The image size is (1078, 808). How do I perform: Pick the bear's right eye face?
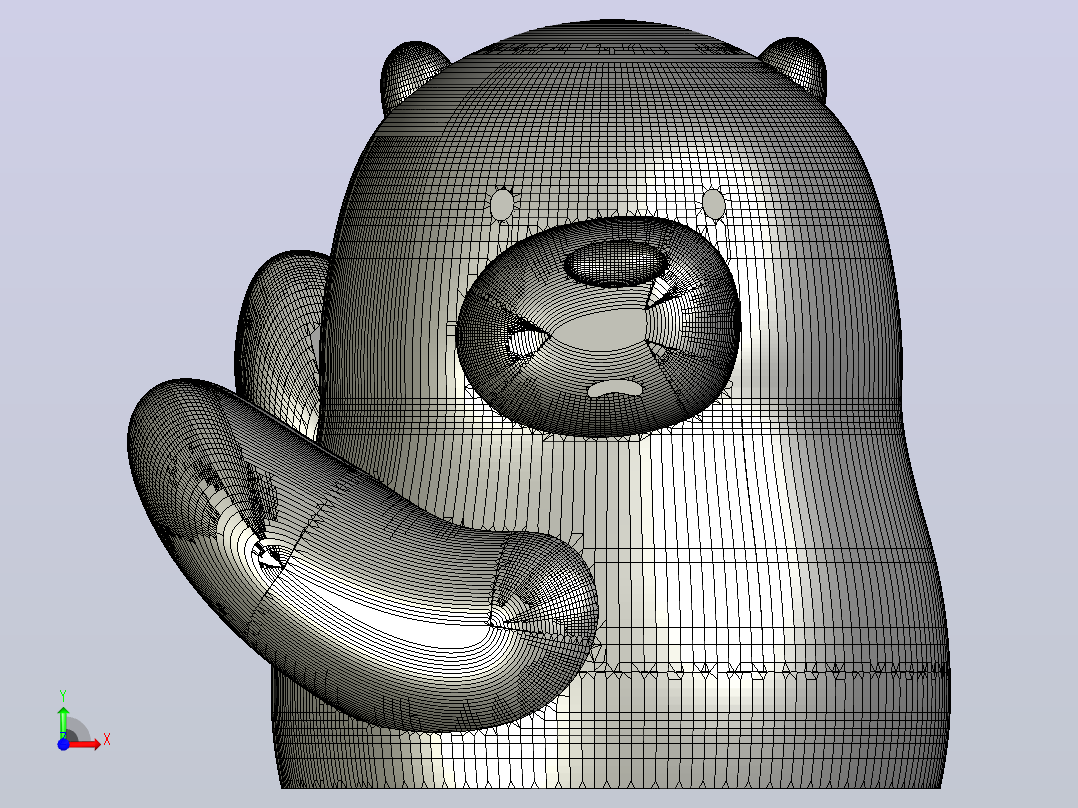pos(714,204)
